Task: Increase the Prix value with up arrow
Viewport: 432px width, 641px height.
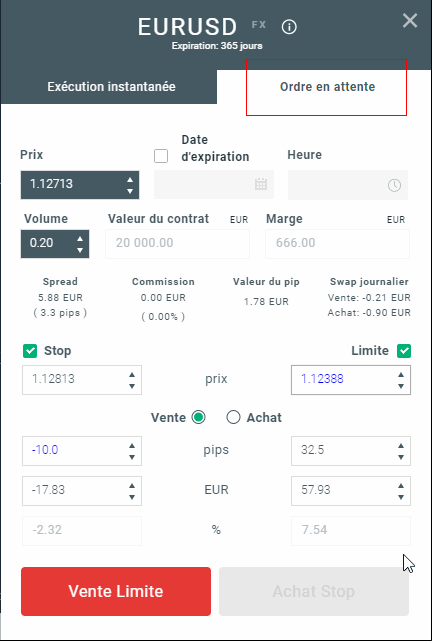Action: pyautogui.click(x=130, y=179)
